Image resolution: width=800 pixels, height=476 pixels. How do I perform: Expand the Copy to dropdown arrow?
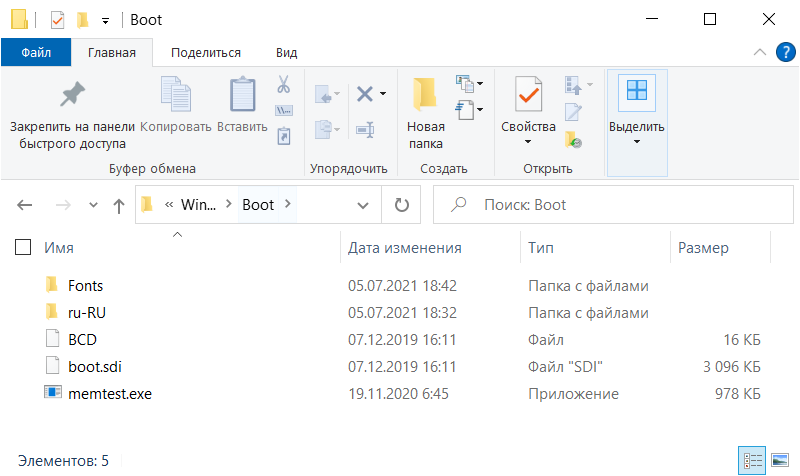pos(337,129)
